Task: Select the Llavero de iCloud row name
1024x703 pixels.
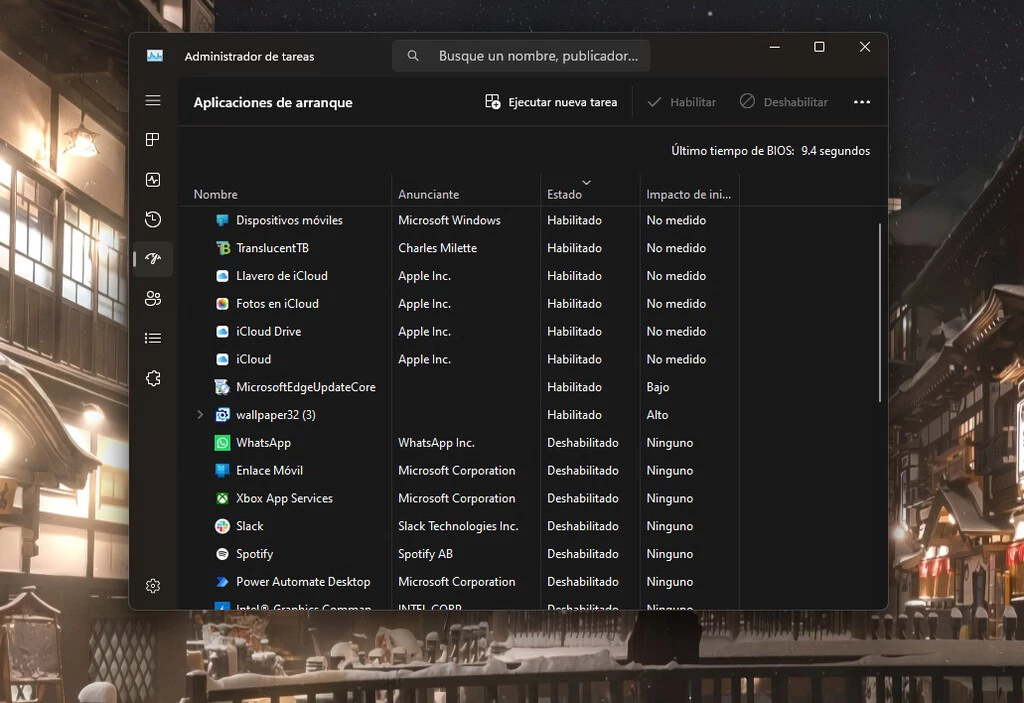Action: click(x=282, y=276)
